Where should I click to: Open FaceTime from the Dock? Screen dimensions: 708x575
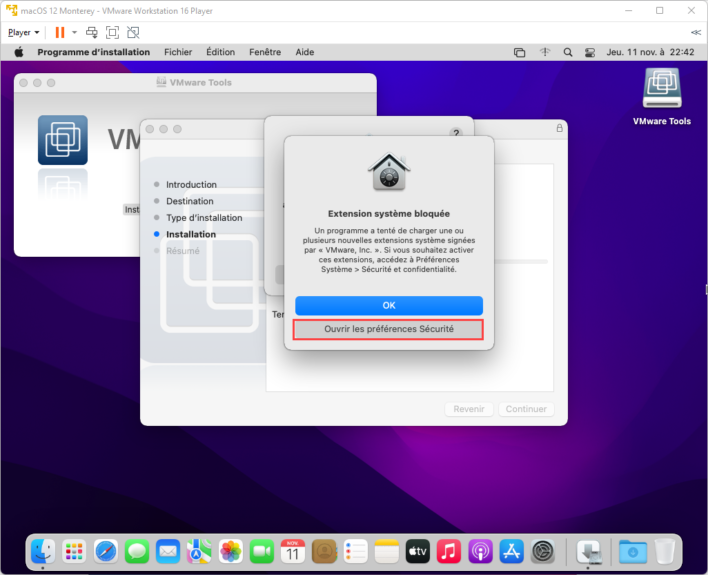coord(262,552)
